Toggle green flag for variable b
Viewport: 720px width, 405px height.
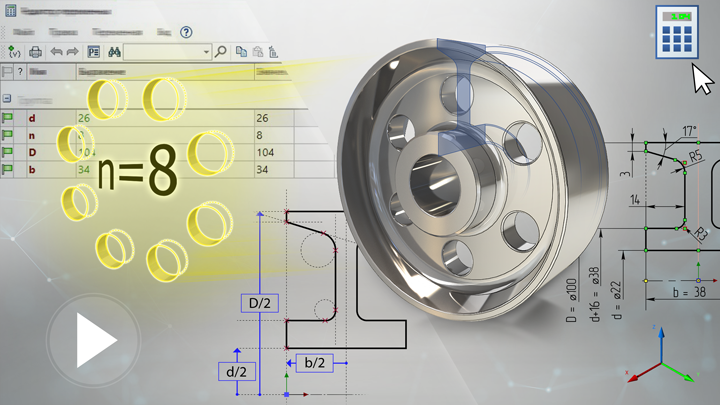point(8,170)
